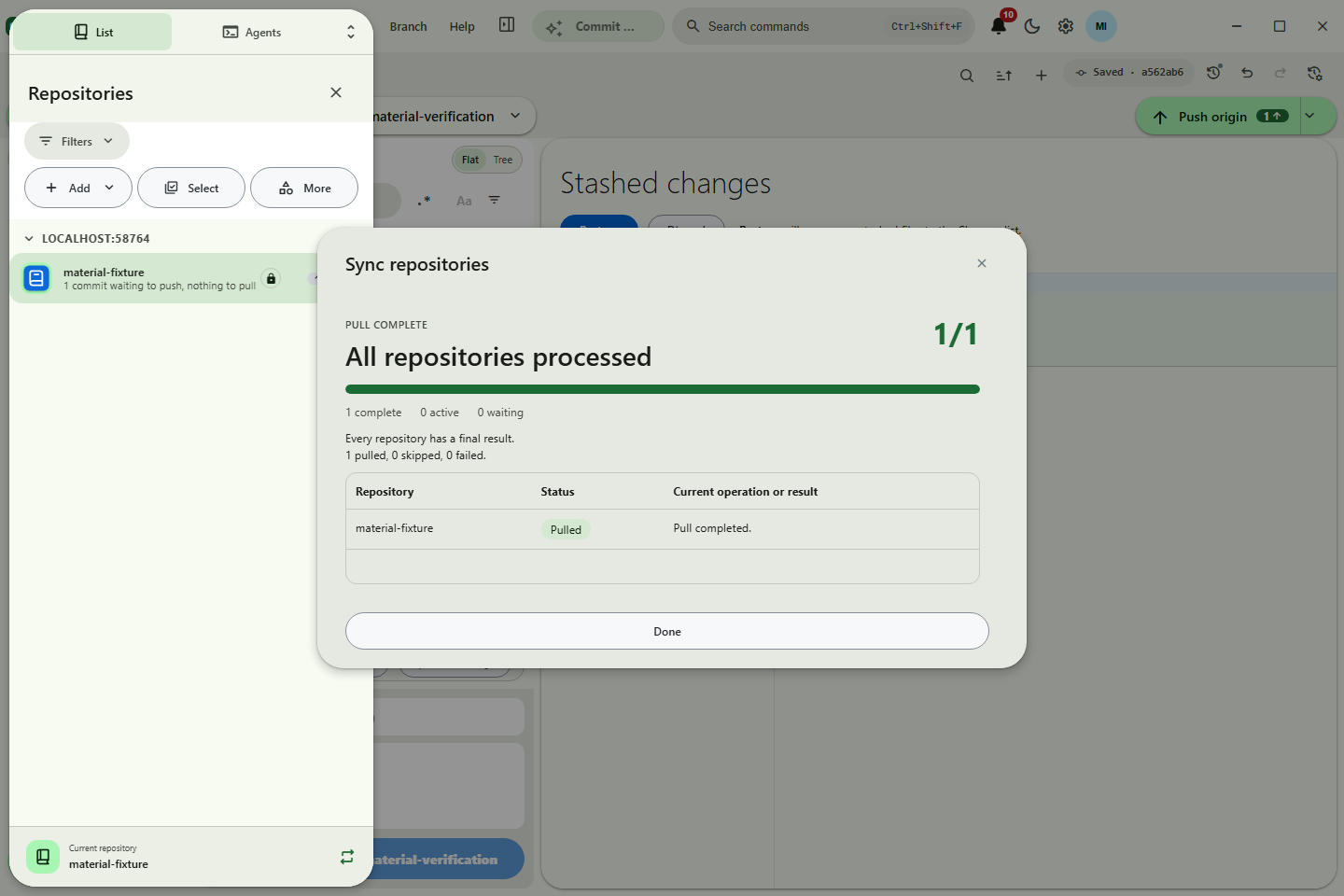Click the Saved a562ab6 commit chip
Viewport: 1344px width, 896px height.
(x=1128, y=72)
